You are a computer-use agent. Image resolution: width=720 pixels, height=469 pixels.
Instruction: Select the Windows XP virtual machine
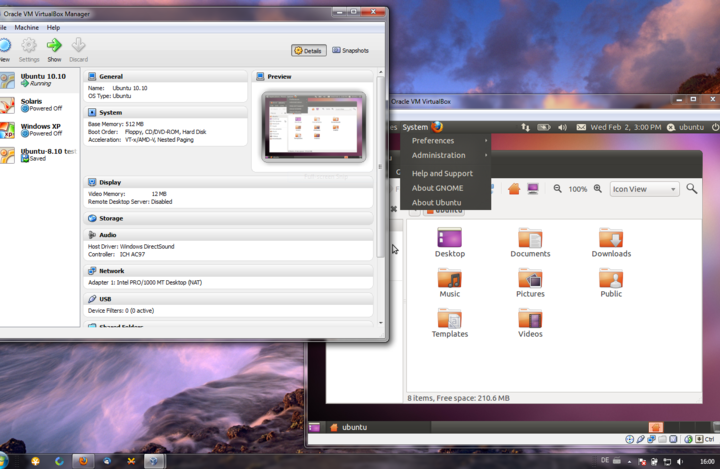39,130
